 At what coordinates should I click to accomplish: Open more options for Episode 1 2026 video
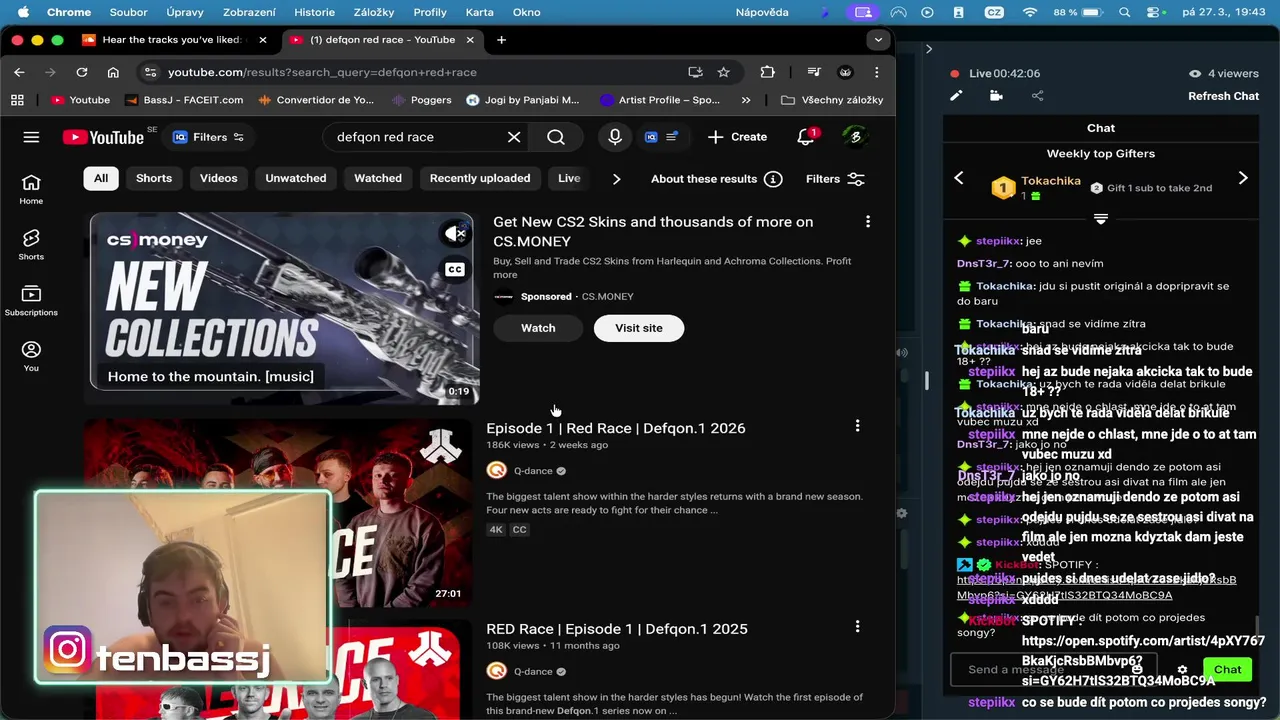[857, 426]
